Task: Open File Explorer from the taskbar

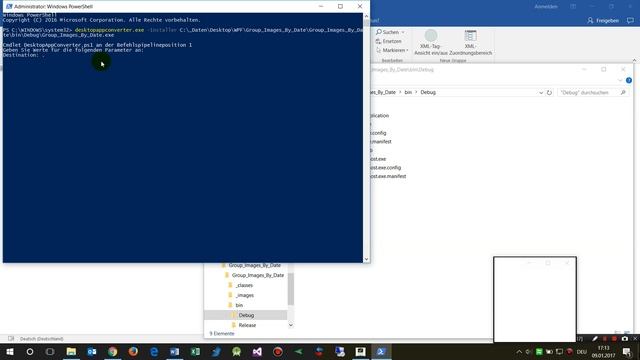Action: (x=71, y=351)
